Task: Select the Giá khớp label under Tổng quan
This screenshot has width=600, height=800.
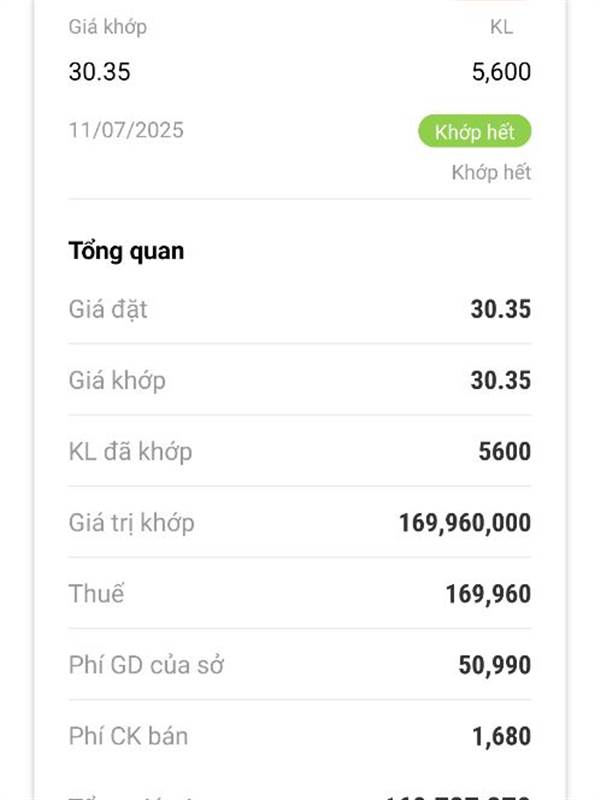Action: click(x=117, y=381)
